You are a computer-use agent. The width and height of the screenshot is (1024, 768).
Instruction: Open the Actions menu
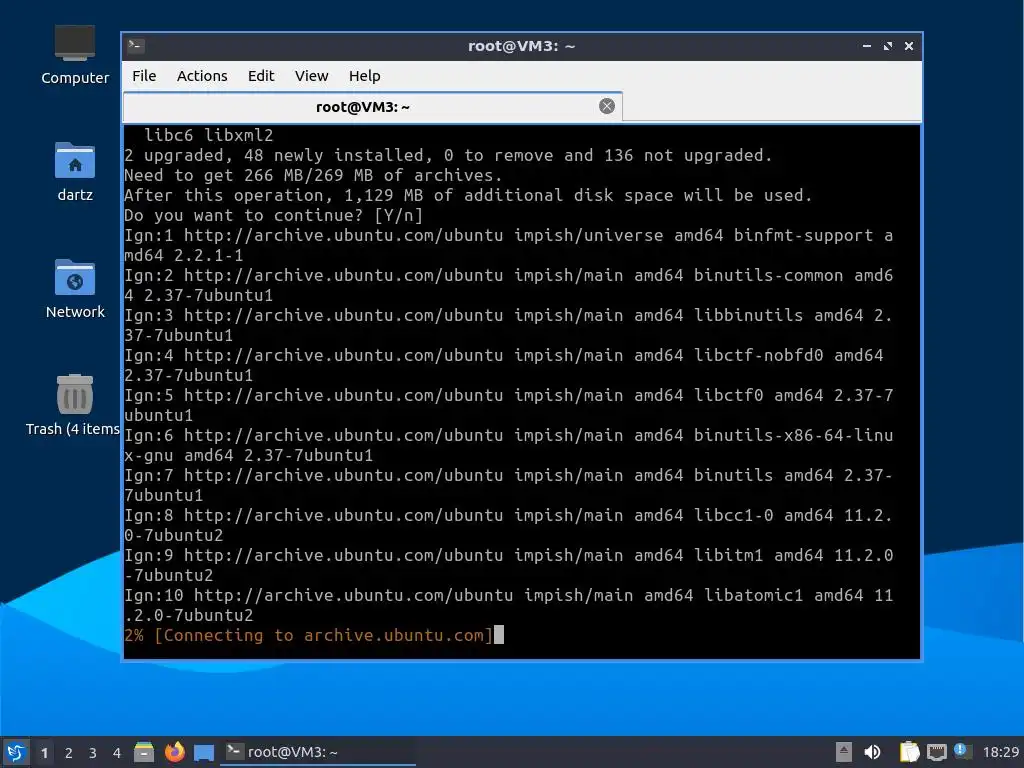(x=202, y=76)
